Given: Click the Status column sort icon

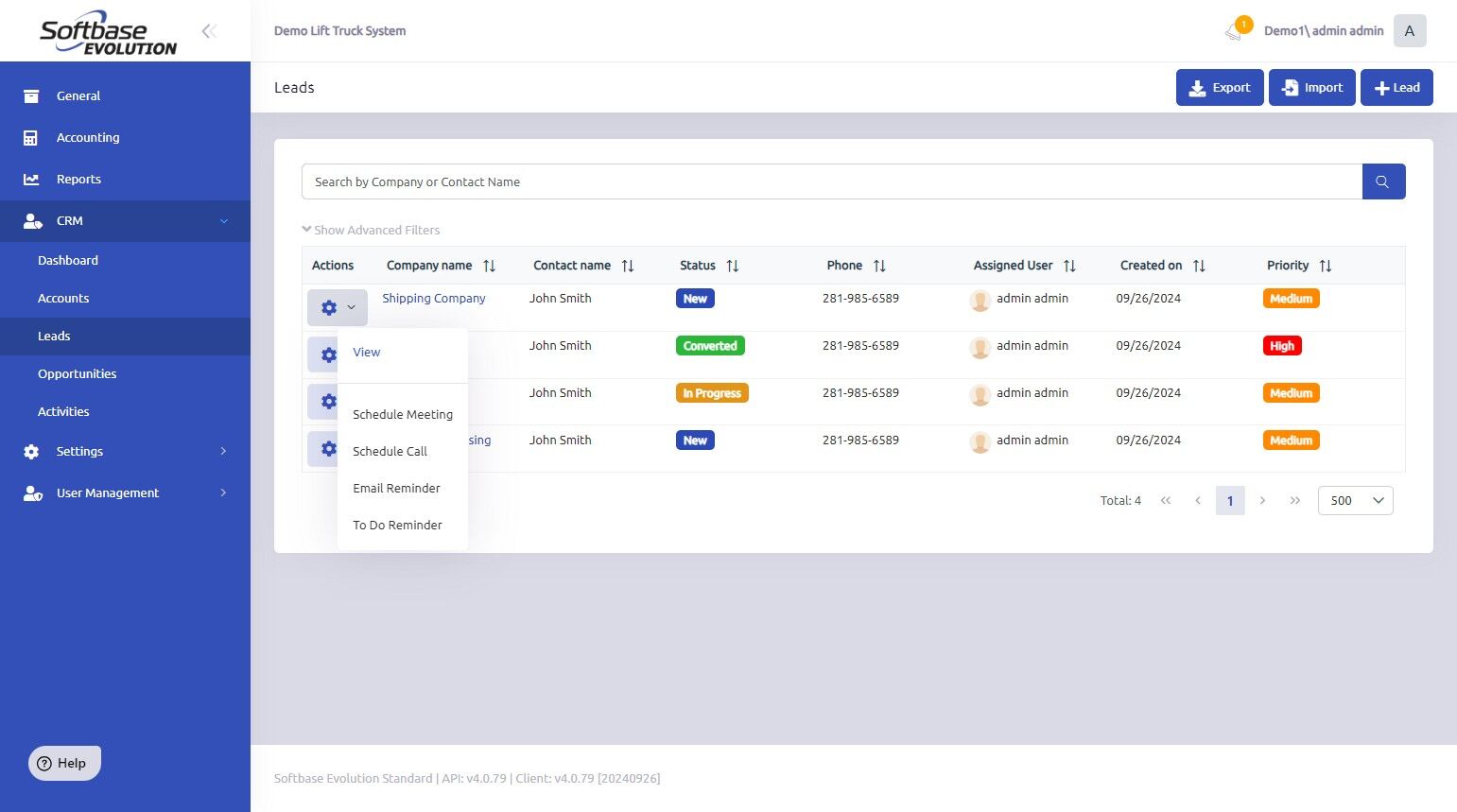Looking at the screenshot, I should coord(732,266).
